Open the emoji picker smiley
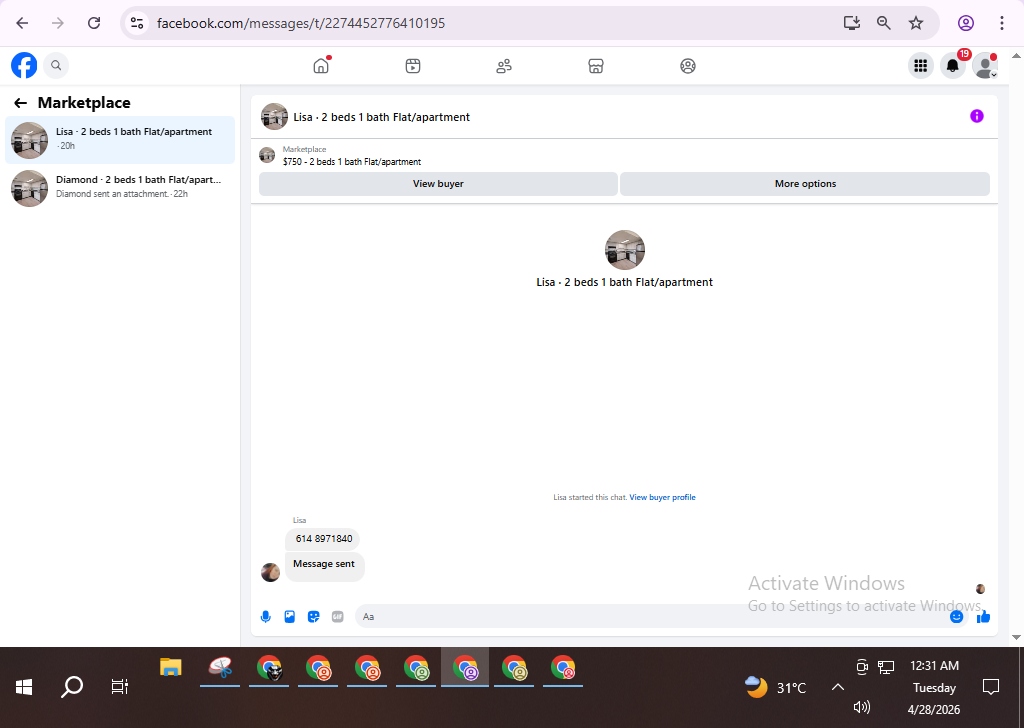The width and height of the screenshot is (1024, 728). [957, 616]
